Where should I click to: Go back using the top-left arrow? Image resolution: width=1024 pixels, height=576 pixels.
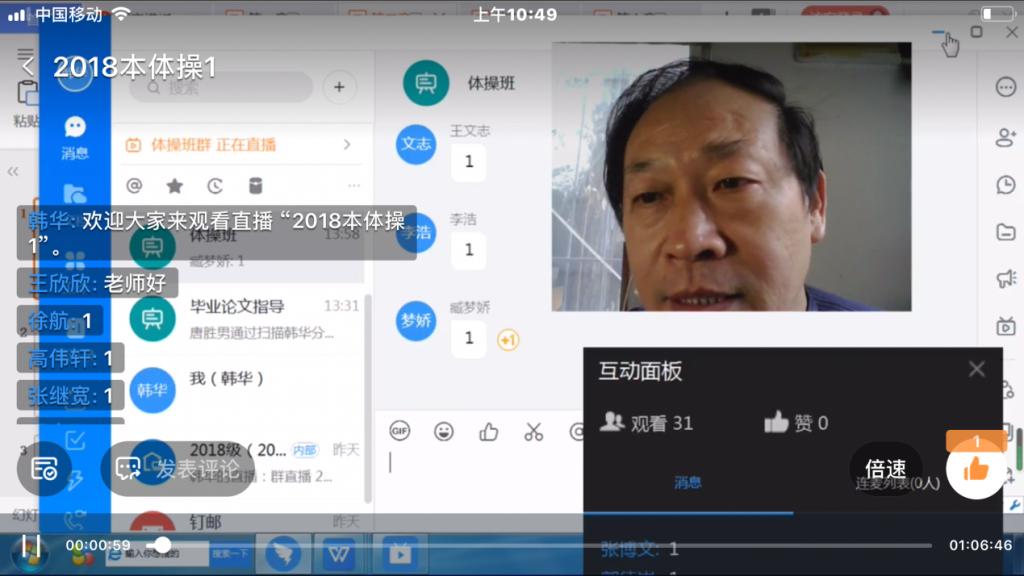coord(28,67)
